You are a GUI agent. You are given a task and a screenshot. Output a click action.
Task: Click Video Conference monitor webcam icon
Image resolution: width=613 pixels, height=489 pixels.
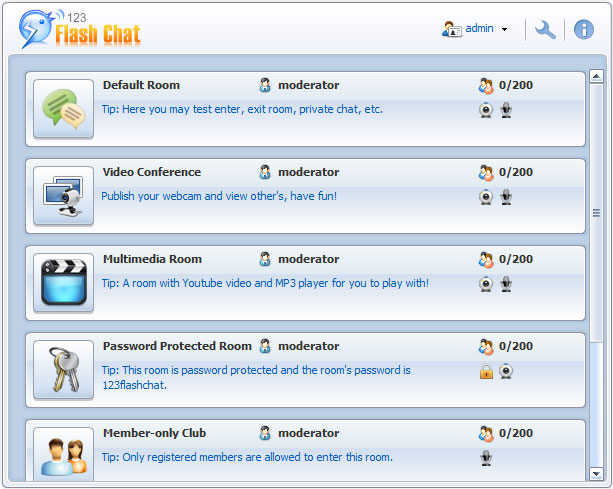coord(63,196)
